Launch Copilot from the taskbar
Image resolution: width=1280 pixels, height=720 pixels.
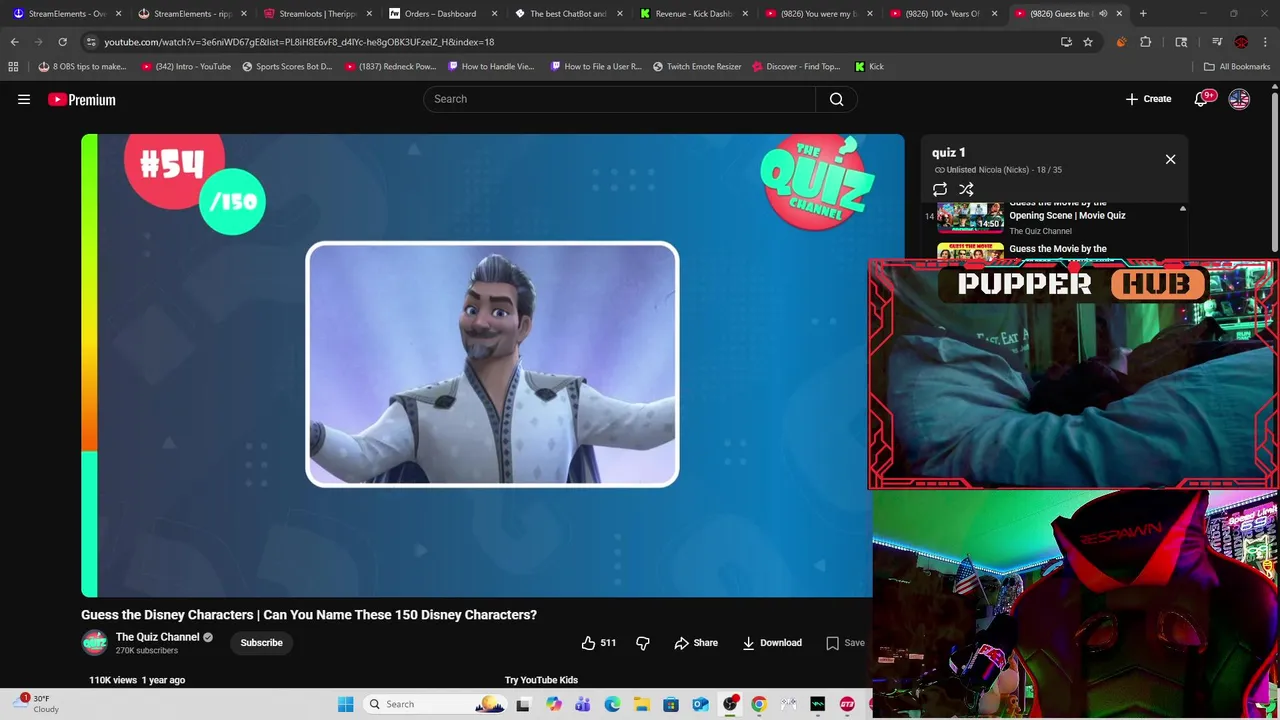click(553, 704)
